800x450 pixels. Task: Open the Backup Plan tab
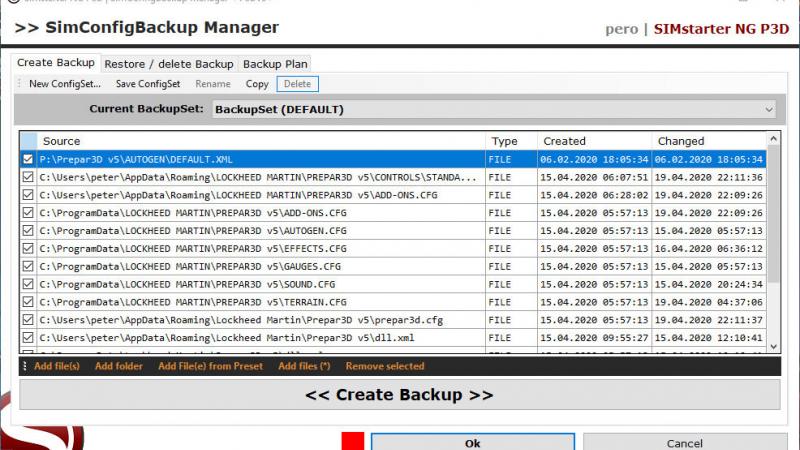275,64
